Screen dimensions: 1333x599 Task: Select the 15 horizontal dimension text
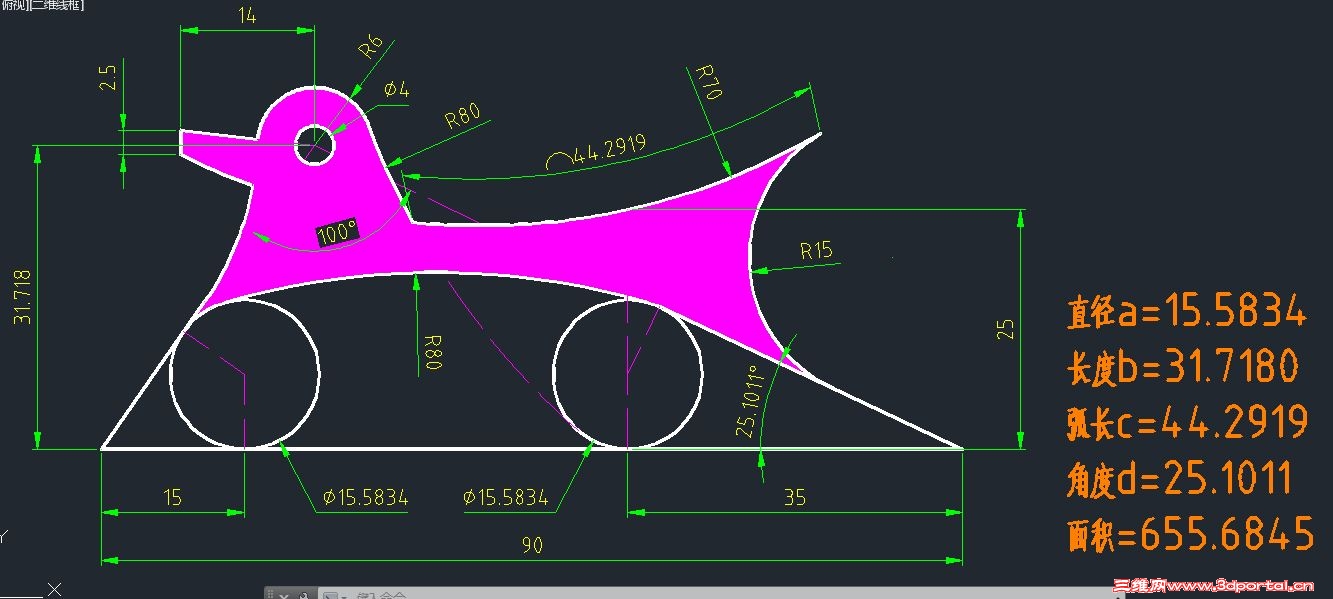pos(173,497)
